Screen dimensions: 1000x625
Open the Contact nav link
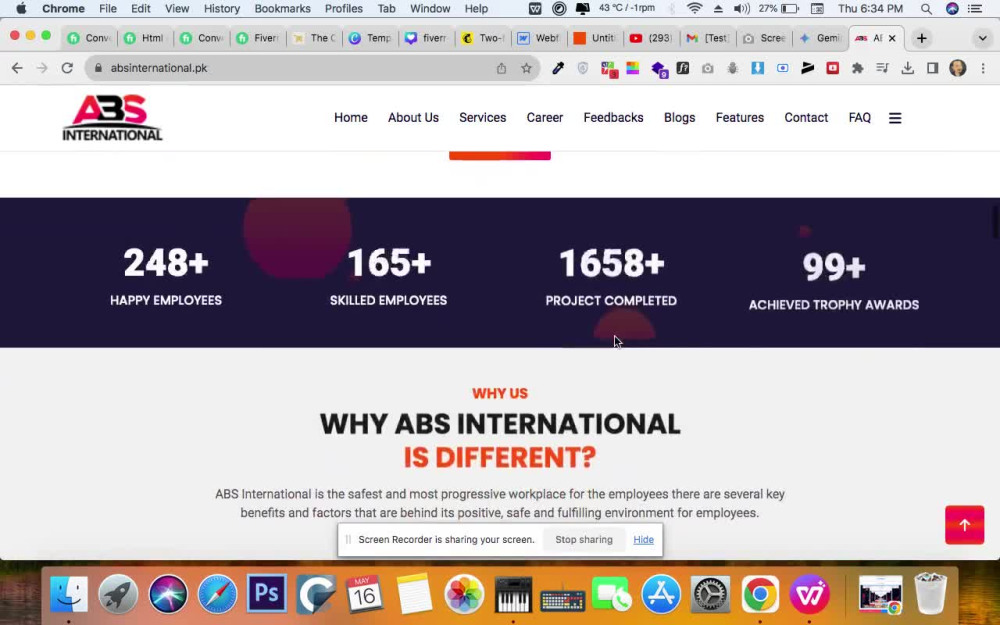point(806,118)
